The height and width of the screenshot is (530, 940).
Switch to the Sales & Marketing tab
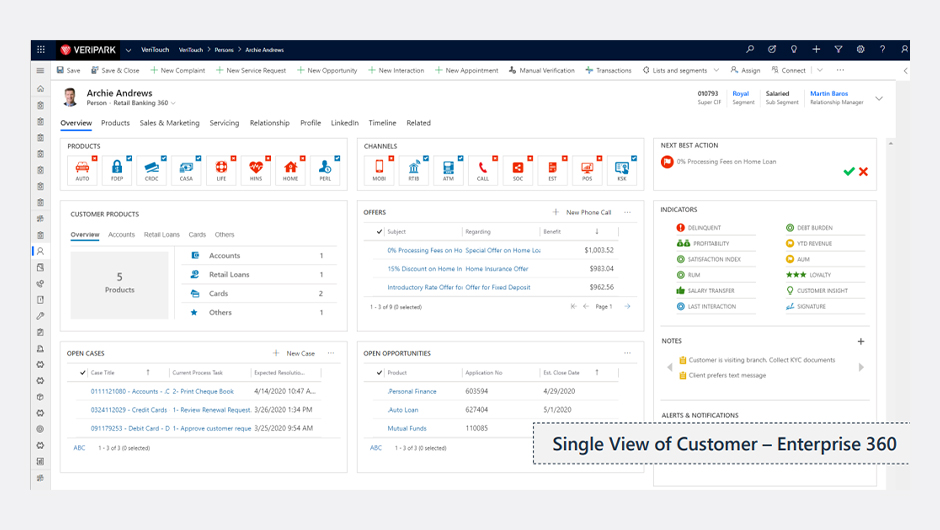tap(170, 123)
